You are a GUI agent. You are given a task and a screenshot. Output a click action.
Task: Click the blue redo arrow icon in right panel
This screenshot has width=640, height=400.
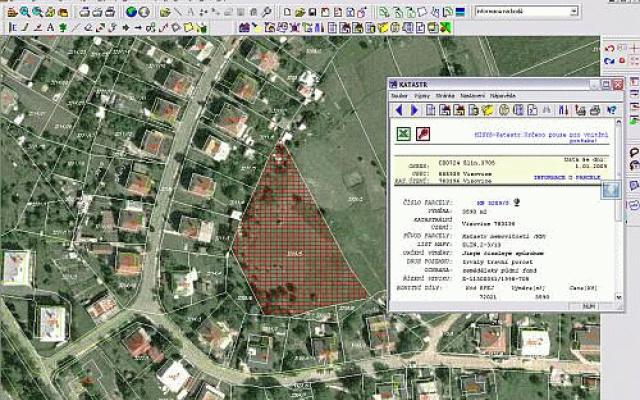tap(609, 61)
